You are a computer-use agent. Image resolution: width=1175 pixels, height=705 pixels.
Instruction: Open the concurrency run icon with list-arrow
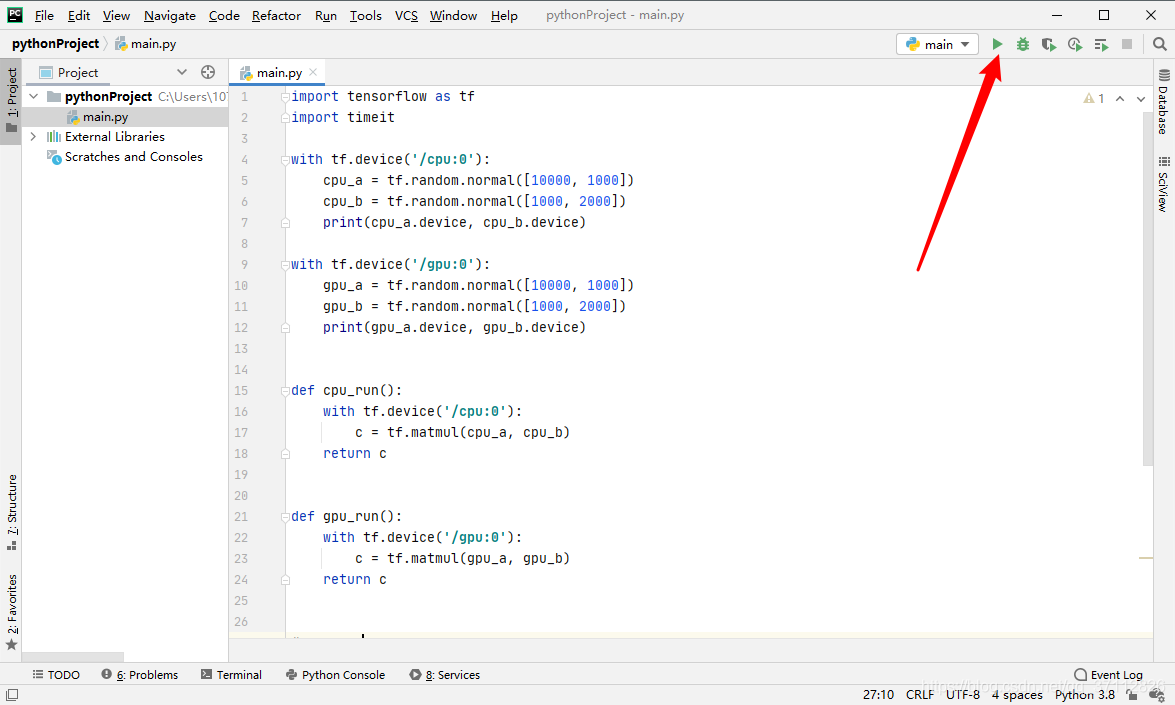coord(1101,45)
